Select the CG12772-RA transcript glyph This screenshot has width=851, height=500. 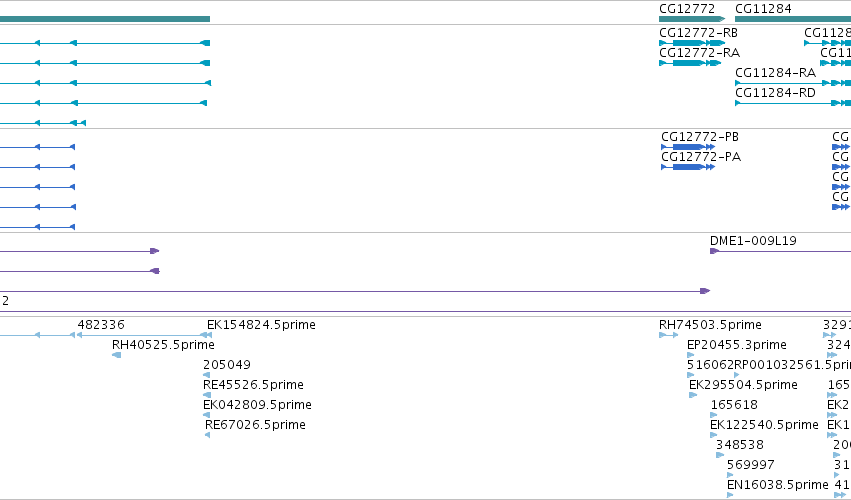click(x=690, y=63)
